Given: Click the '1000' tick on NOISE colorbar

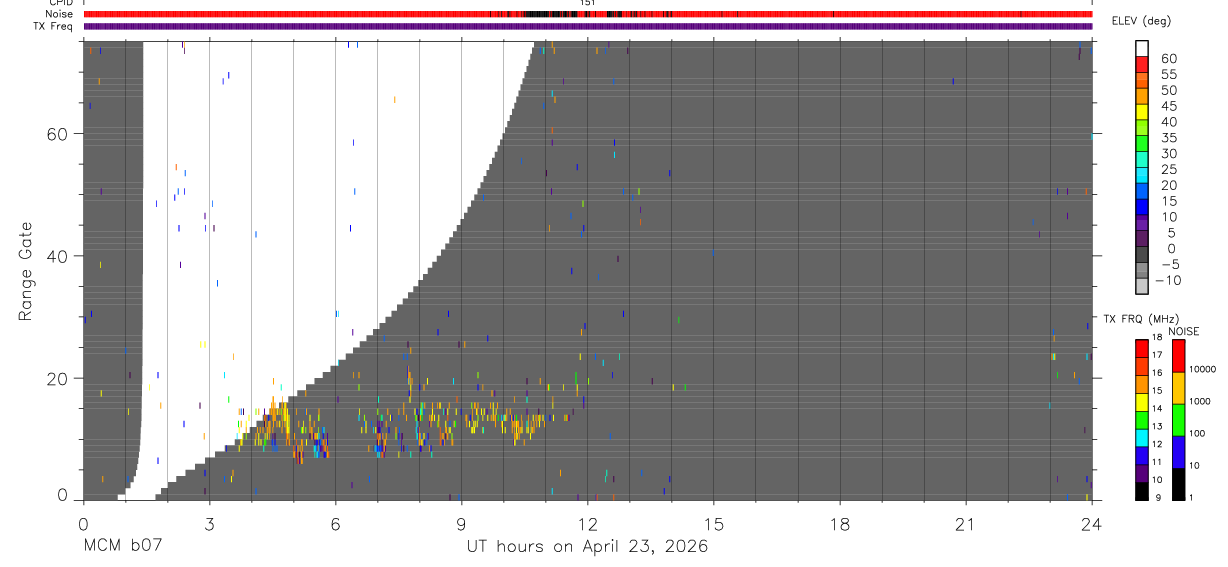Looking at the screenshot, I should click(x=1201, y=401).
